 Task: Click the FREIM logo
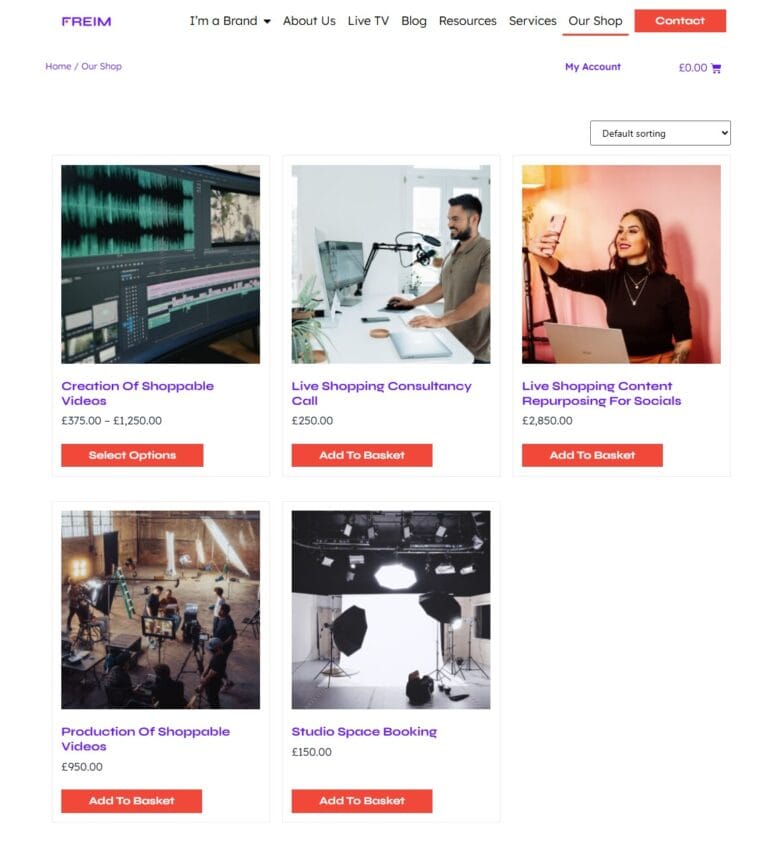(x=86, y=21)
